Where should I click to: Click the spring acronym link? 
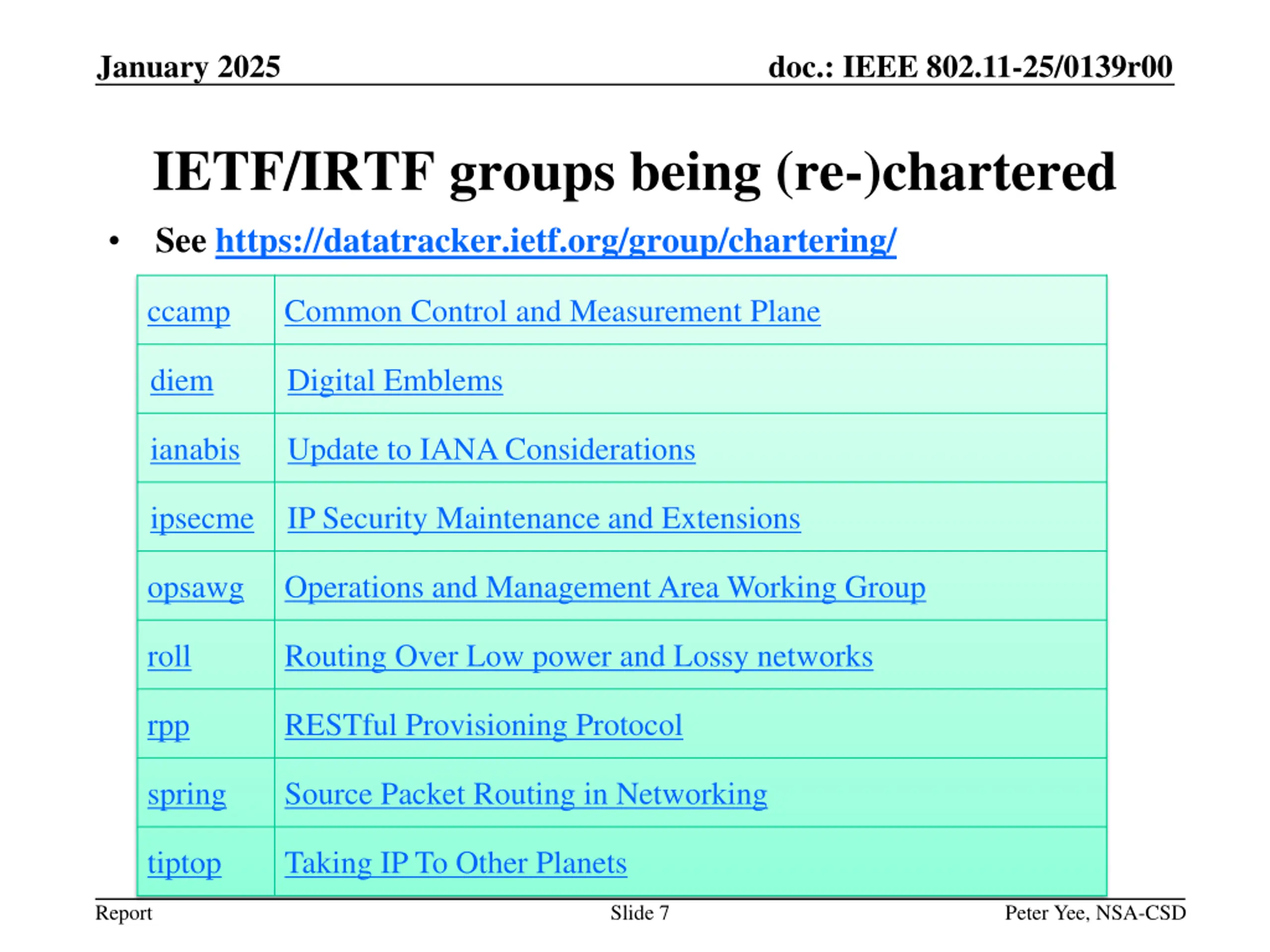[187, 794]
